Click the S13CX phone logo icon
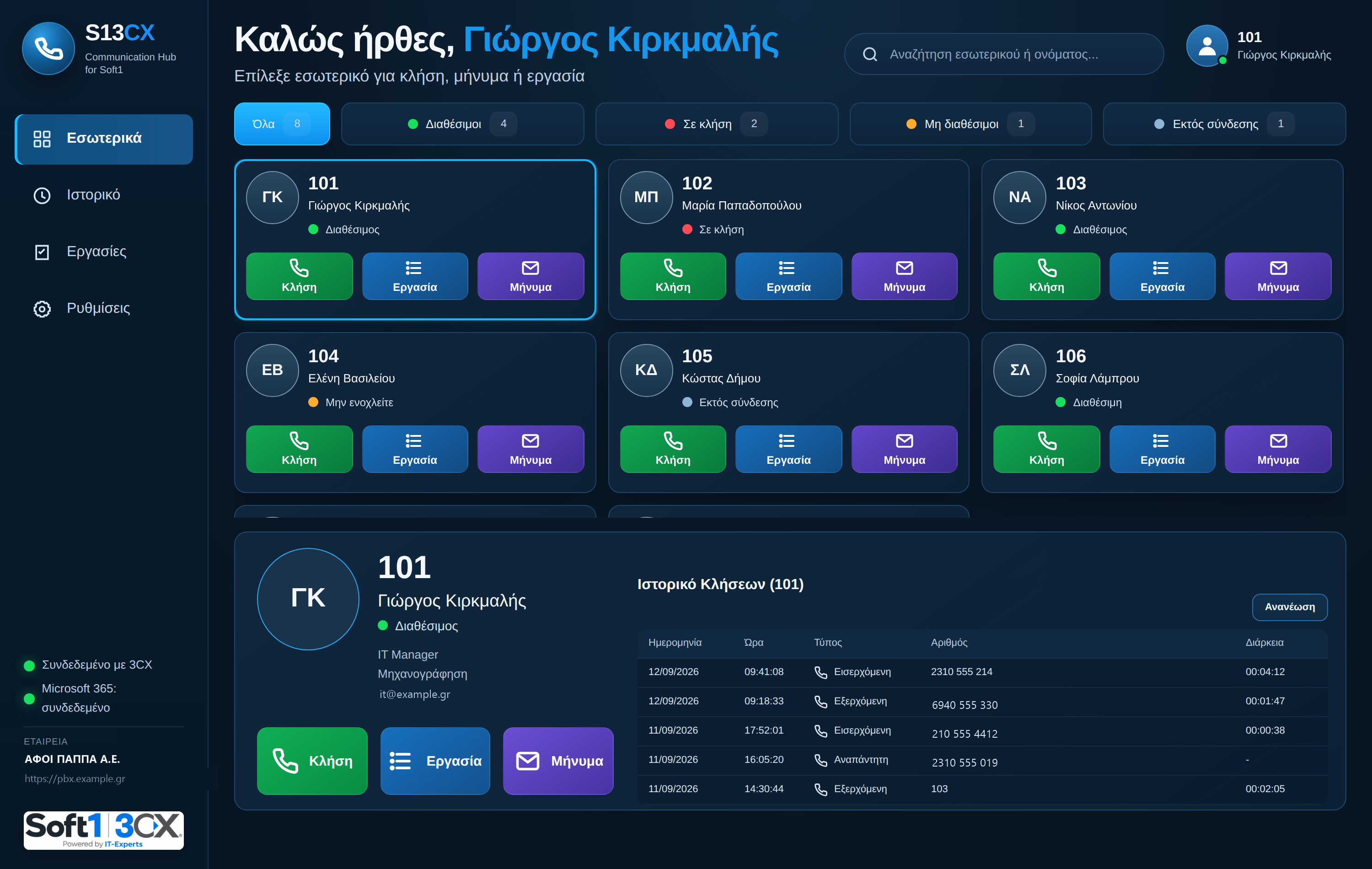1372x869 pixels. click(48, 48)
